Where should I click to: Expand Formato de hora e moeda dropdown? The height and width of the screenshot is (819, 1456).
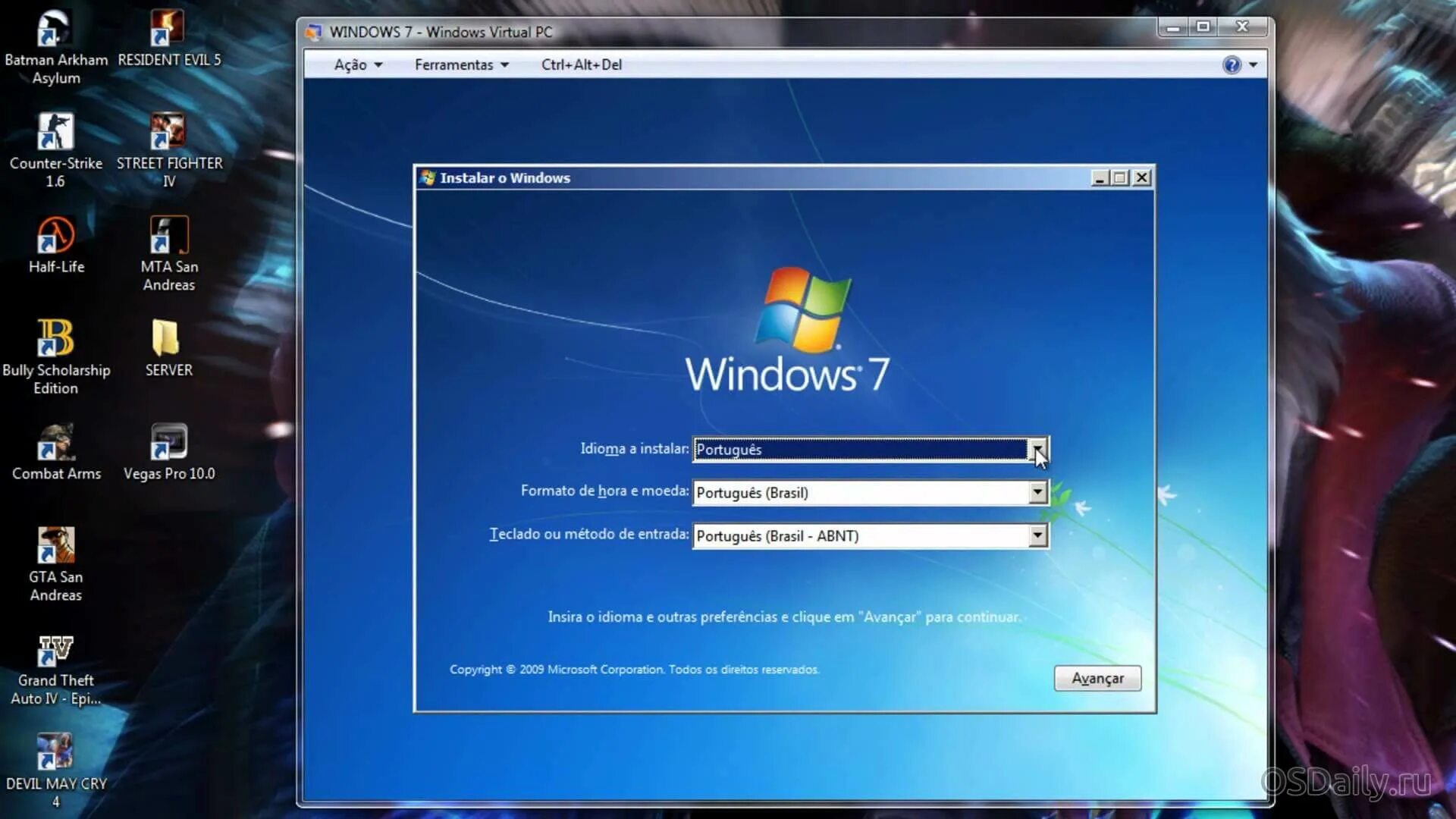(x=1037, y=493)
